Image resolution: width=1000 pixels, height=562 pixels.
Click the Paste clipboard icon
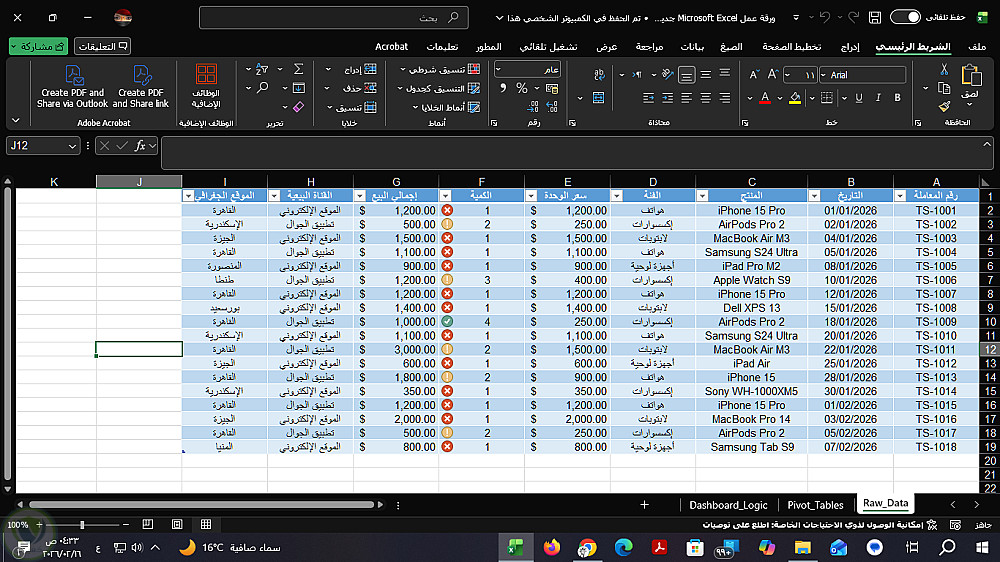coord(971,76)
